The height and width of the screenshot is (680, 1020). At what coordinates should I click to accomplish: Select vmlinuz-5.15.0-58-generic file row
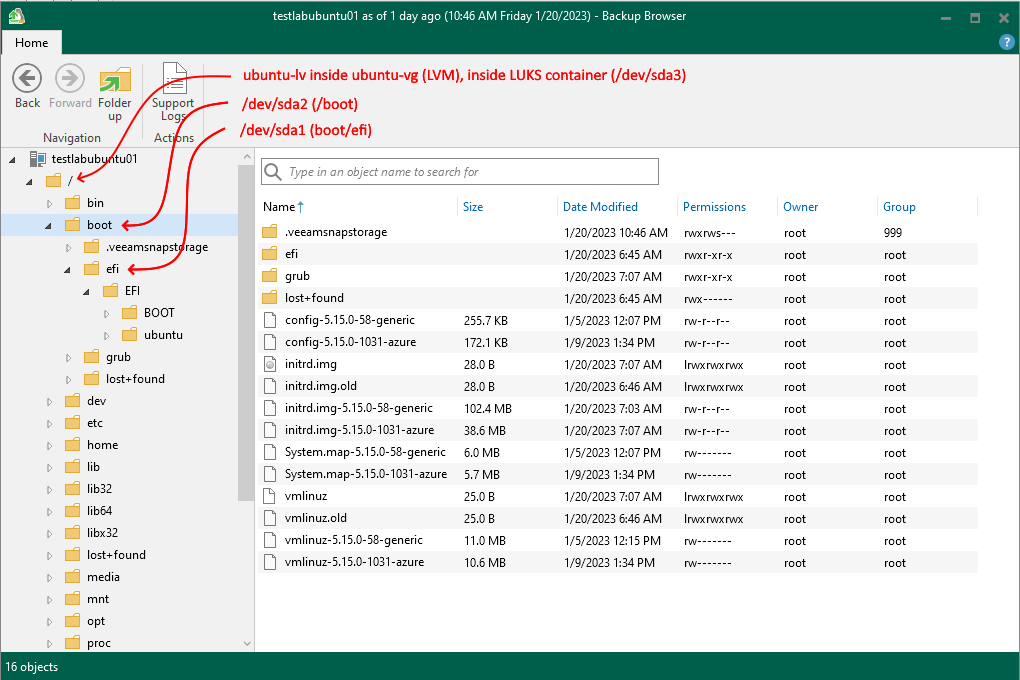tap(618, 541)
